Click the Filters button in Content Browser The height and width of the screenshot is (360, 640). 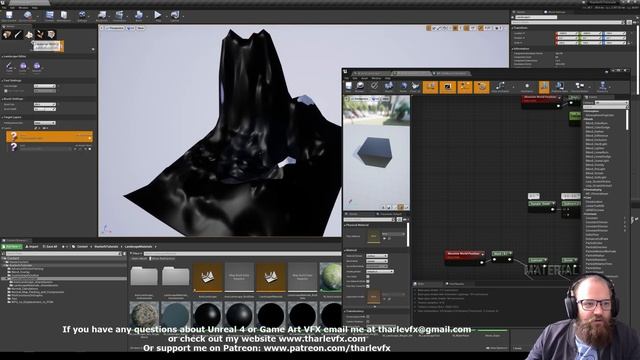coord(136,253)
